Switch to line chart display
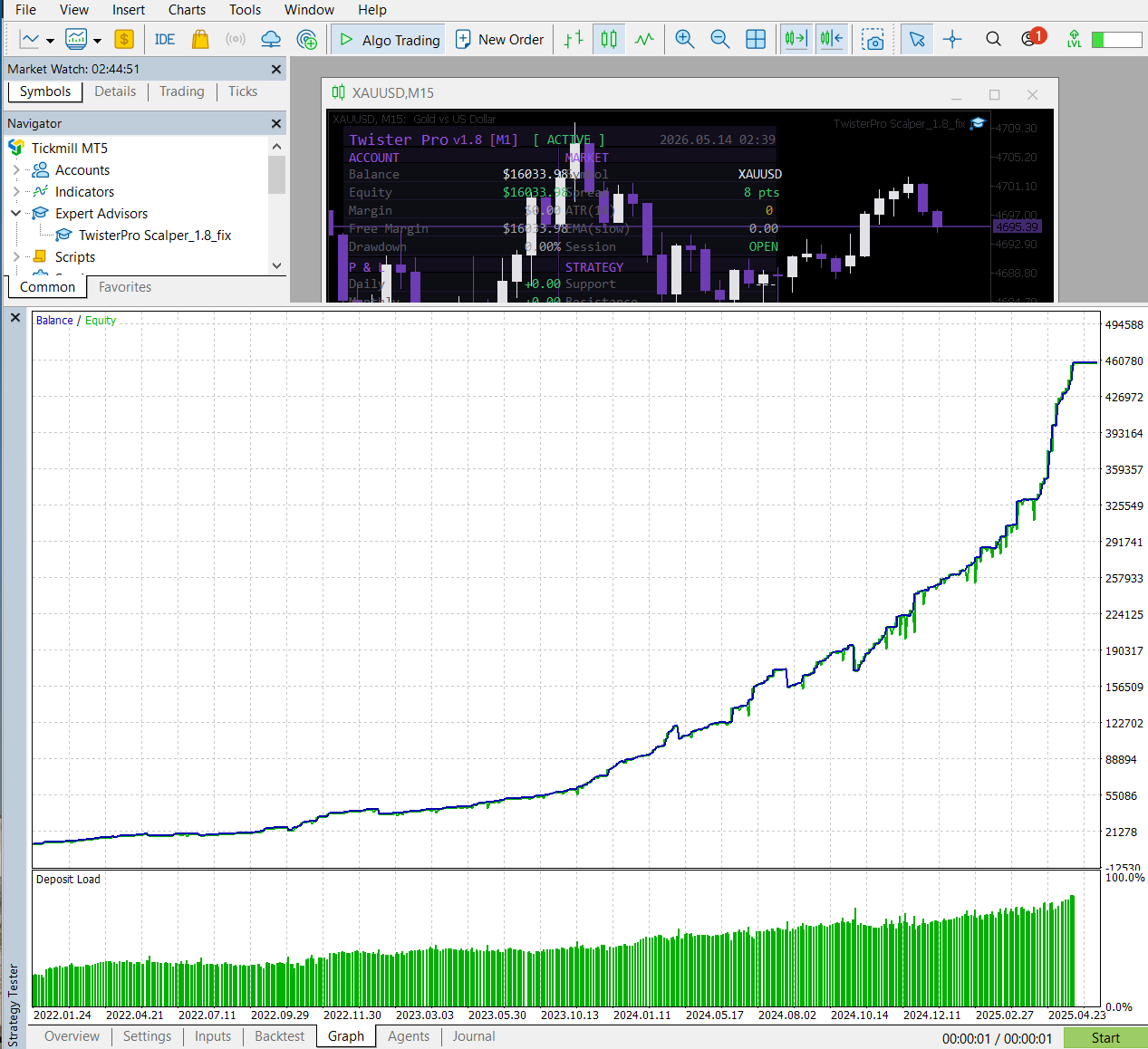Viewport: 1148px width, 1049px height. (644, 39)
